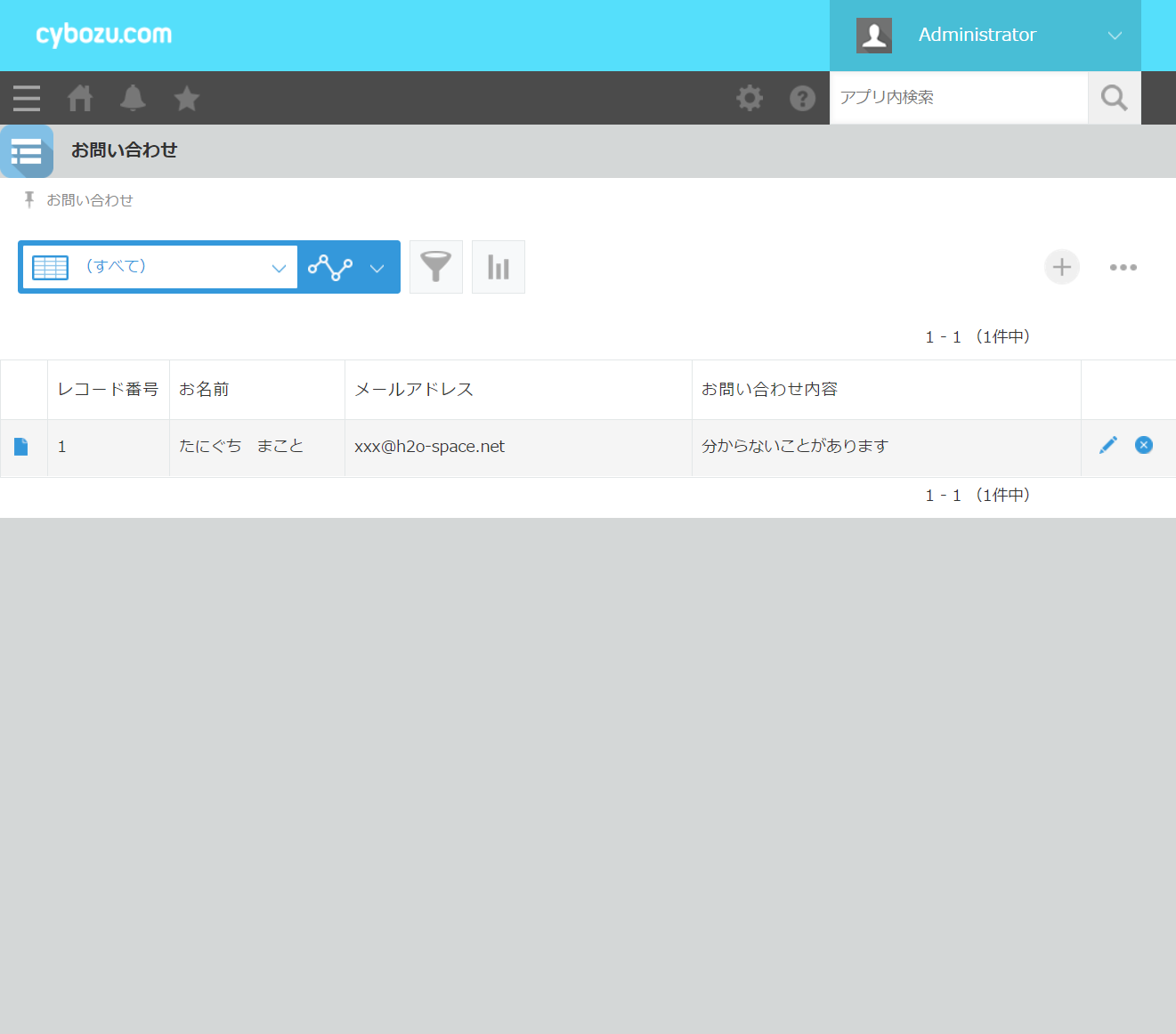Click the search magnifier button
The image size is (1176, 1034).
click(x=1114, y=98)
